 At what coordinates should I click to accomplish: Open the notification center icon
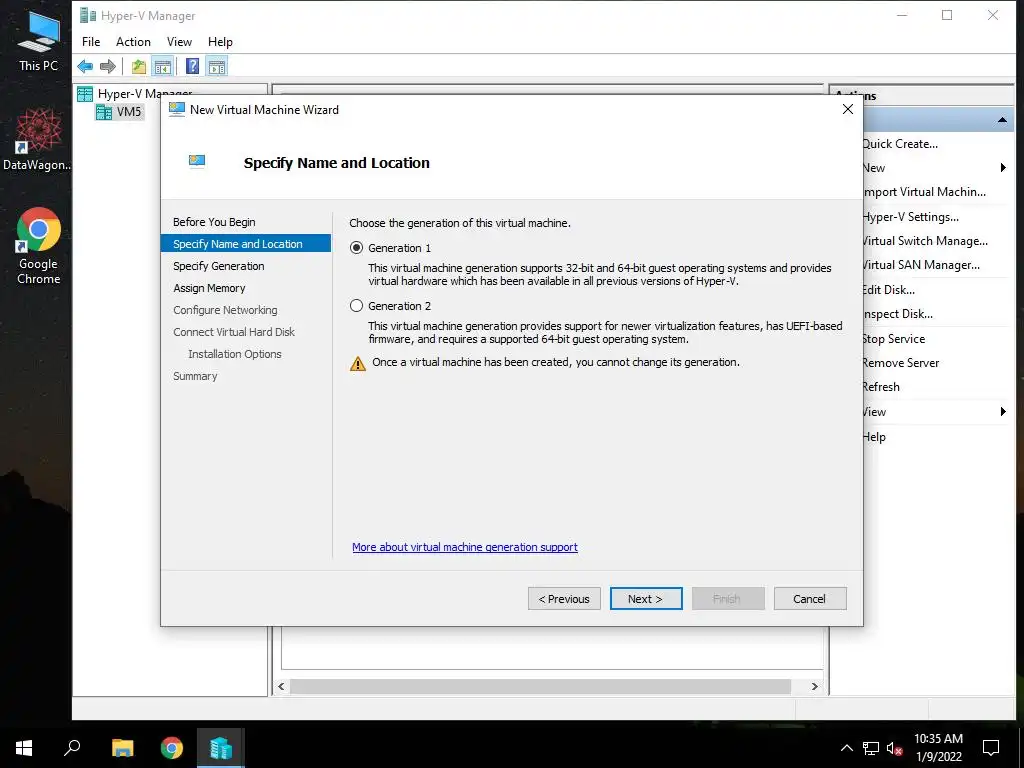pos(991,748)
